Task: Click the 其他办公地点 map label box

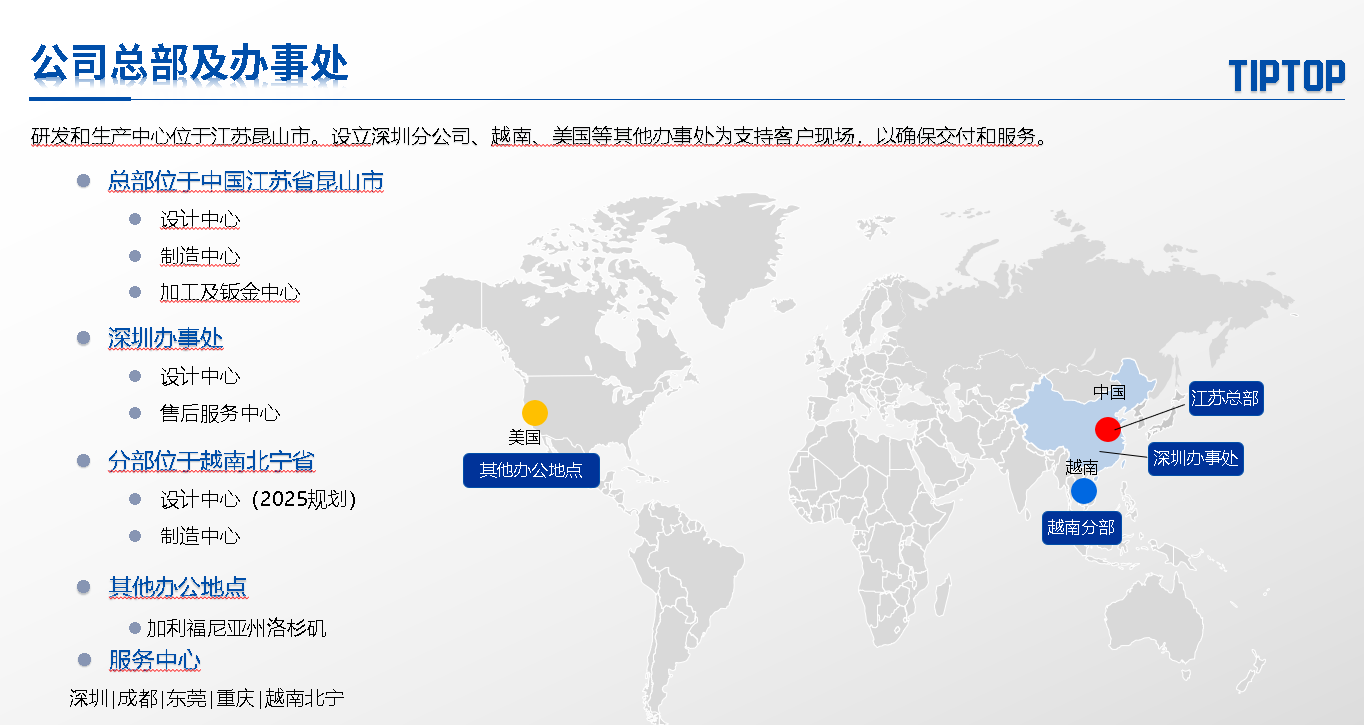Action: point(531,470)
